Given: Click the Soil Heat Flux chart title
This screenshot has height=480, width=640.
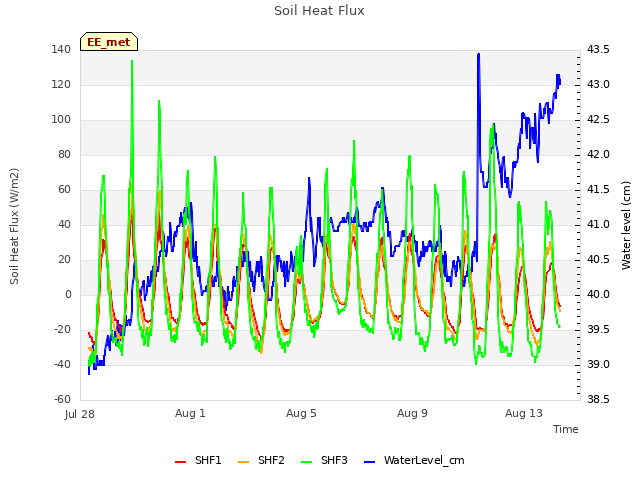Looking at the screenshot, I should [319, 11].
